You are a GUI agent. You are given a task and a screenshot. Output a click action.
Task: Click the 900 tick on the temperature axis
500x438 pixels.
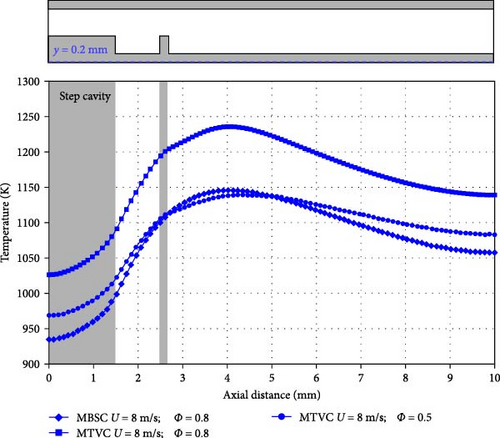(31, 364)
